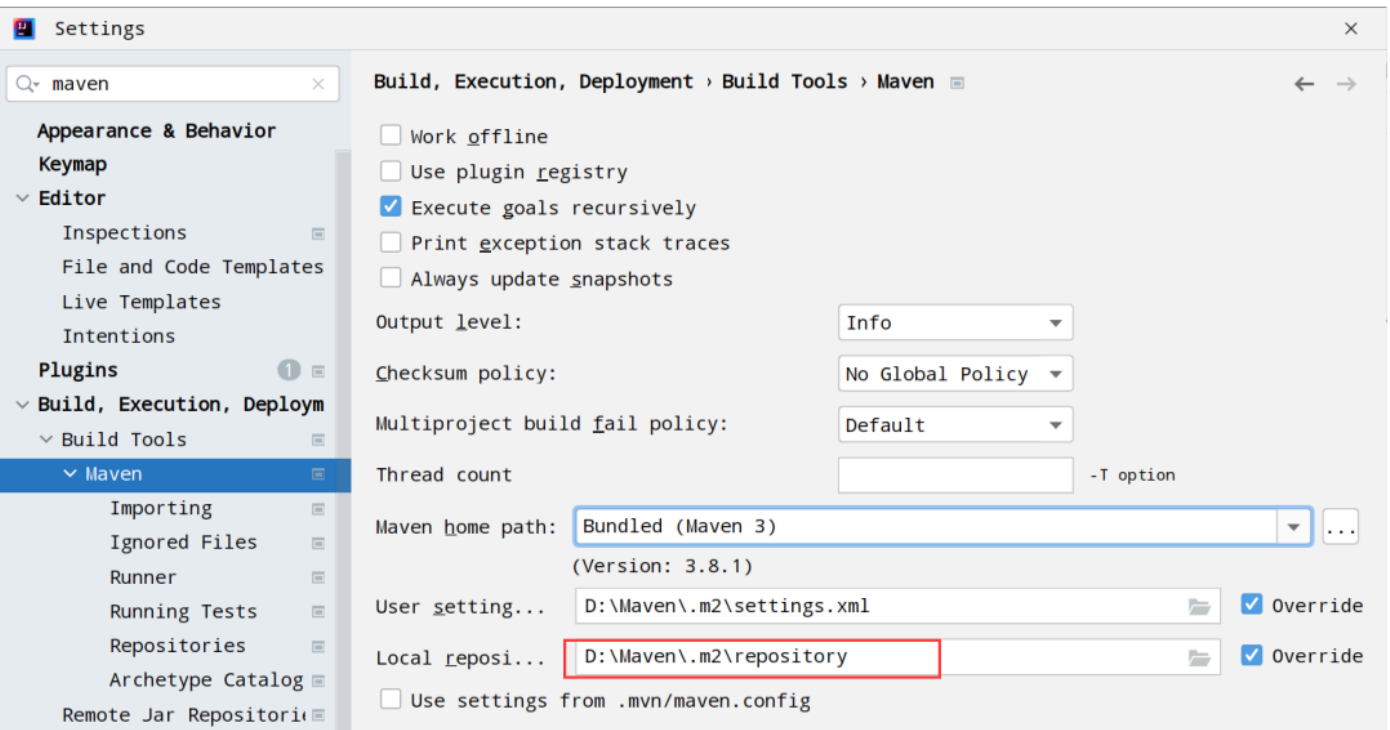The height and width of the screenshot is (730, 1390).
Task: Click the project icon on Maven row
Action: point(318,474)
